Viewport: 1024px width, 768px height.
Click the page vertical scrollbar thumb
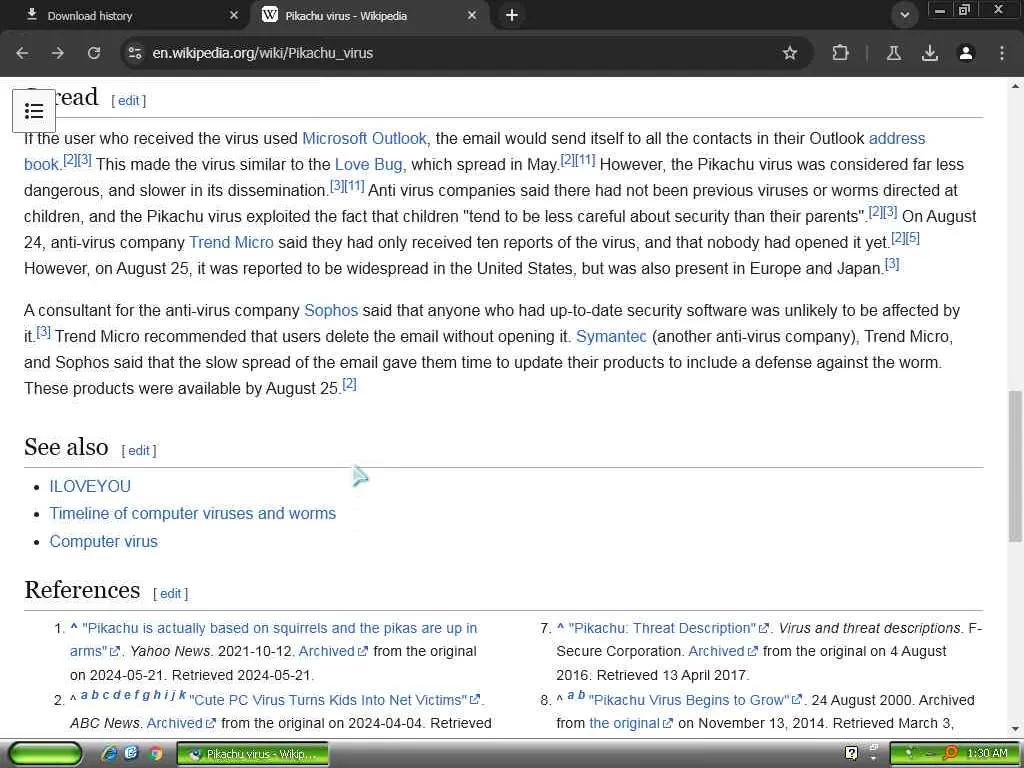coord(1015,466)
